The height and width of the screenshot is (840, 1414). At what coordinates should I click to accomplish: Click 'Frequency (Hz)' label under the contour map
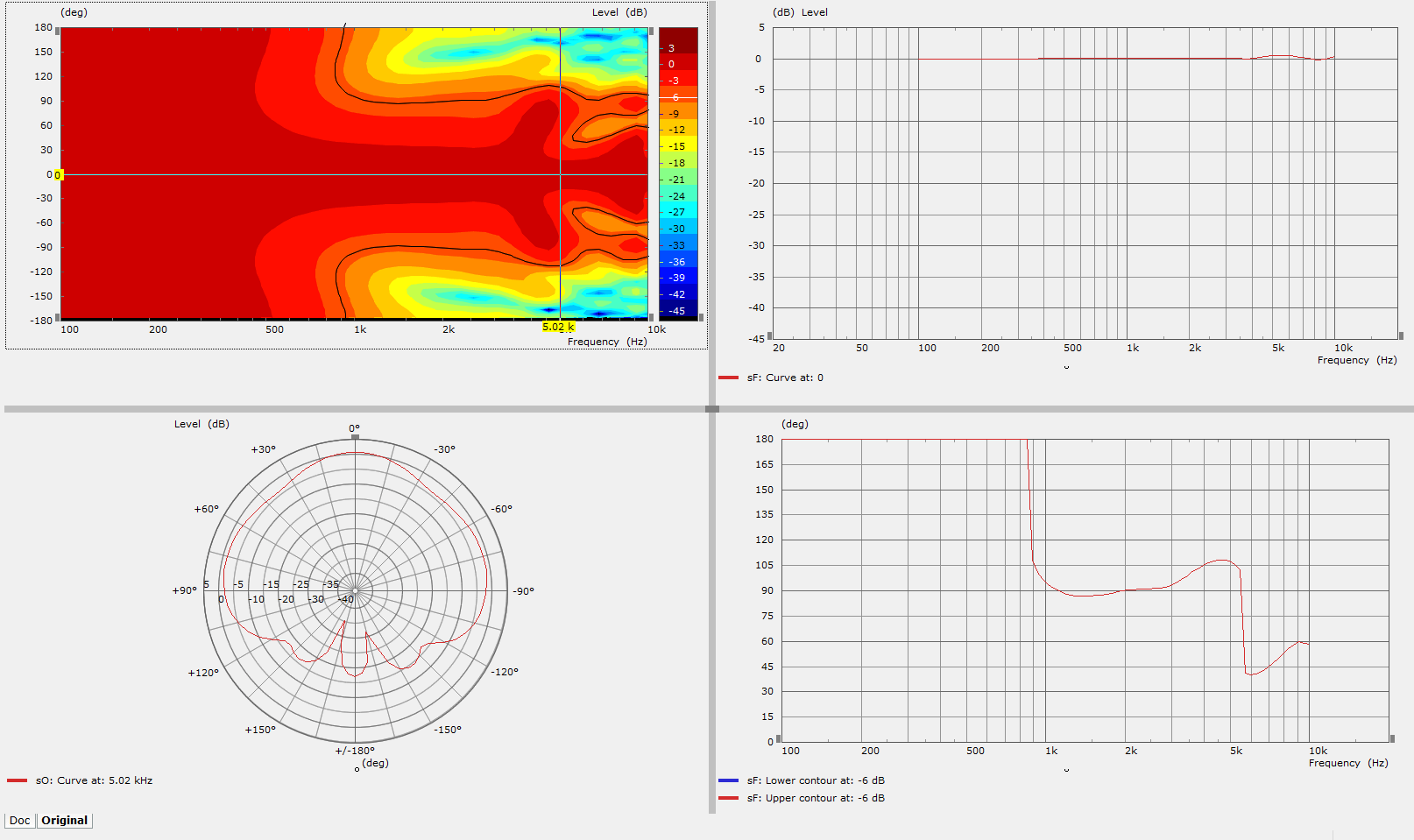click(607, 342)
